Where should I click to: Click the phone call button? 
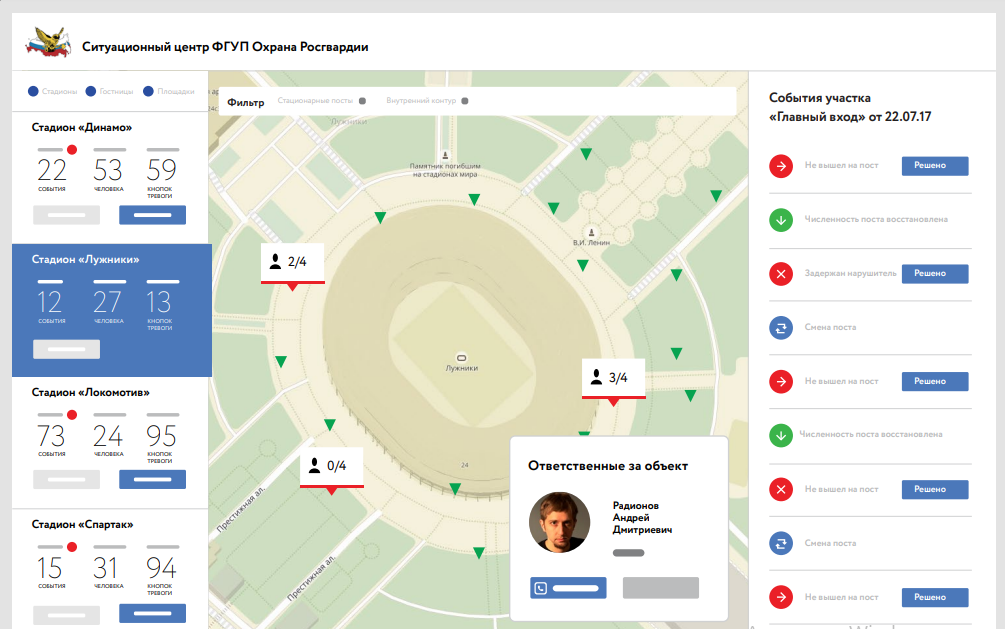click(x=568, y=588)
